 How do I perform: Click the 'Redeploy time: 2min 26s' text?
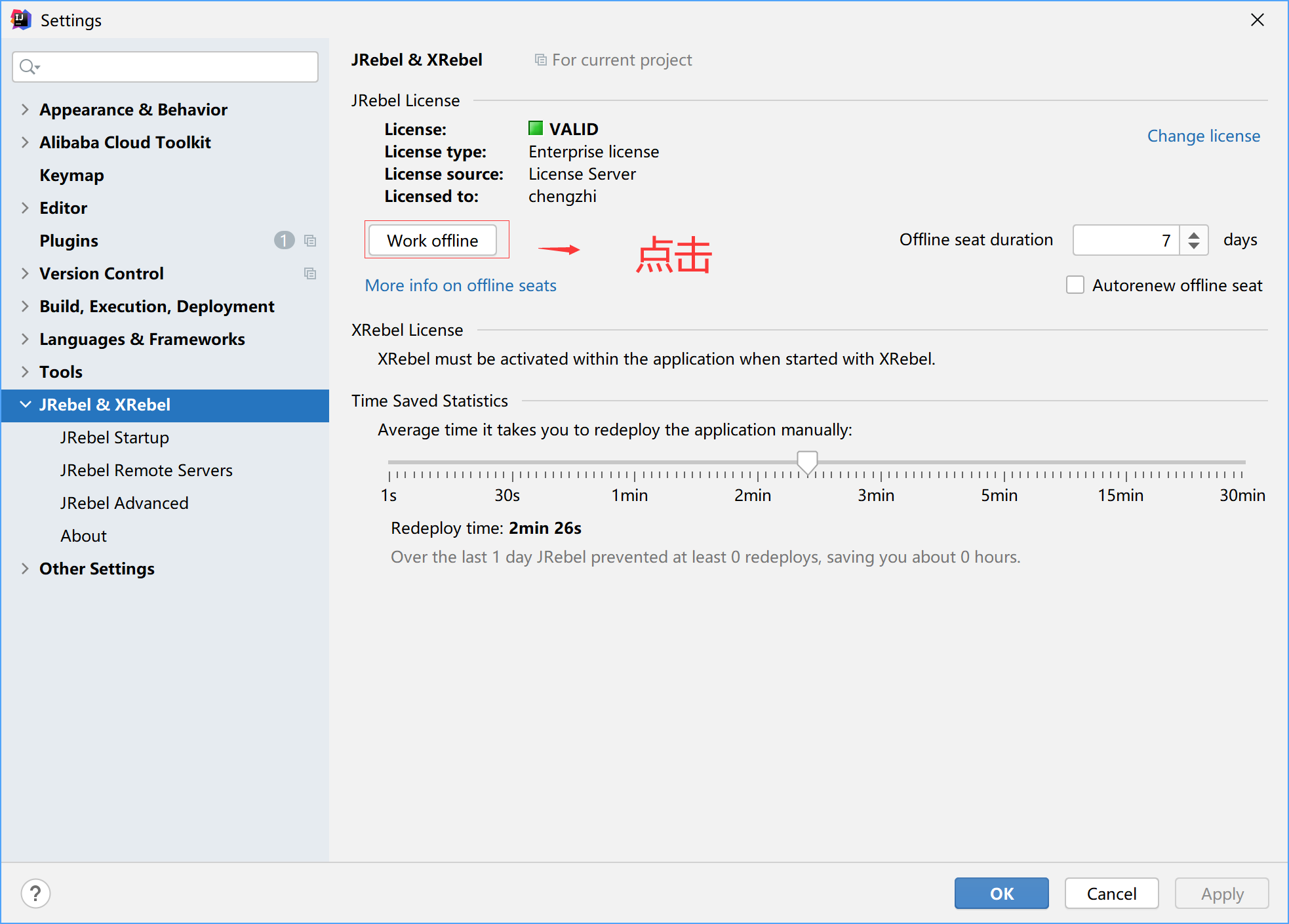pyautogui.click(x=486, y=528)
